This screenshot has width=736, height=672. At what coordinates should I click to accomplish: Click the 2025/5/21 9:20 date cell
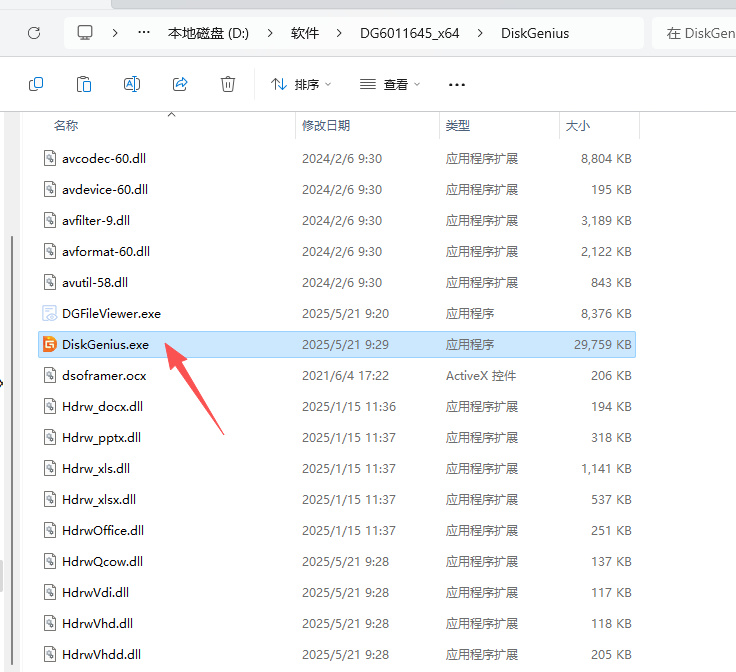[x=345, y=313]
